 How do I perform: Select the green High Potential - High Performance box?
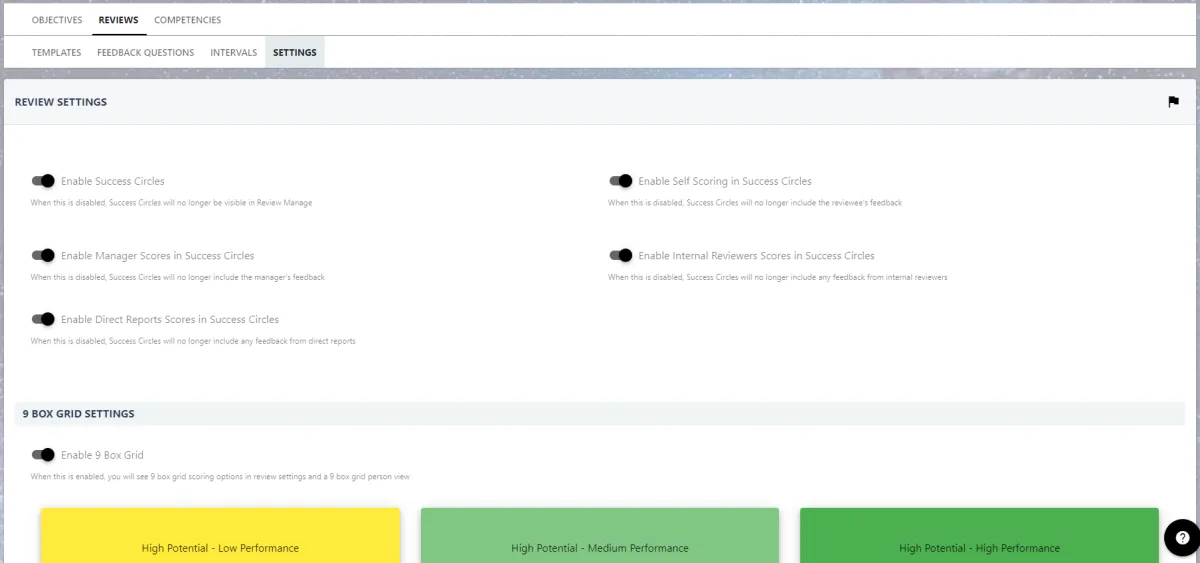(979, 535)
